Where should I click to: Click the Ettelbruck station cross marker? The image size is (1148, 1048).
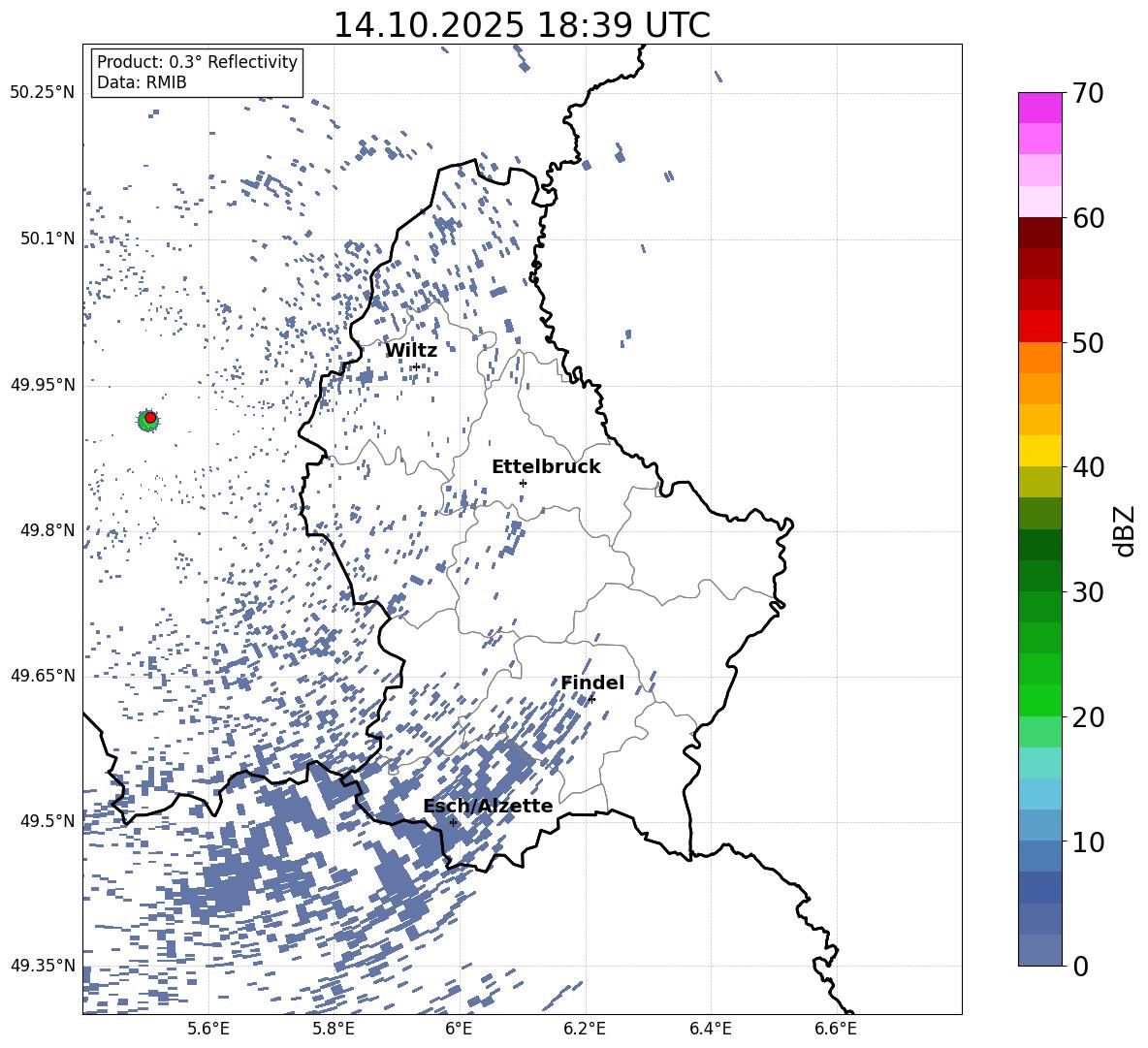[x=523, y=483]
